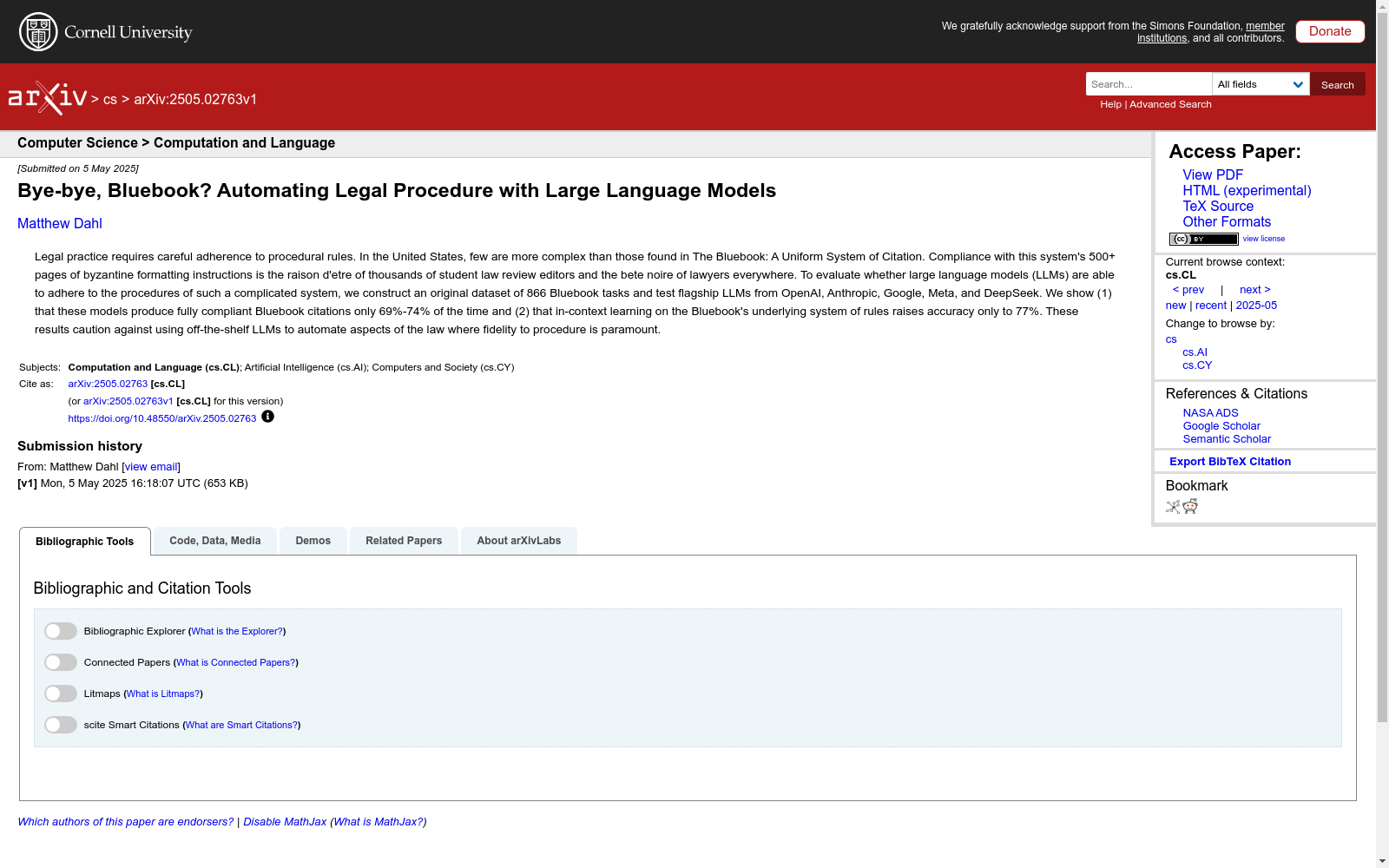Screen dimensions: 1389x868
Task: Open Advanced Search
Action: (1169, 104)
